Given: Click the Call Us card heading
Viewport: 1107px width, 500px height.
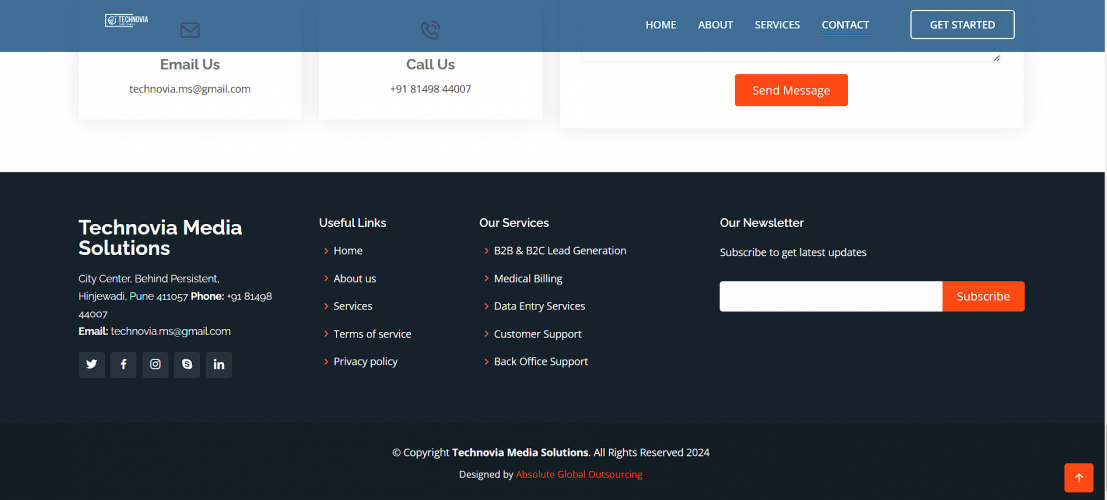Looking at the screenshot, I should pos(430,64).
